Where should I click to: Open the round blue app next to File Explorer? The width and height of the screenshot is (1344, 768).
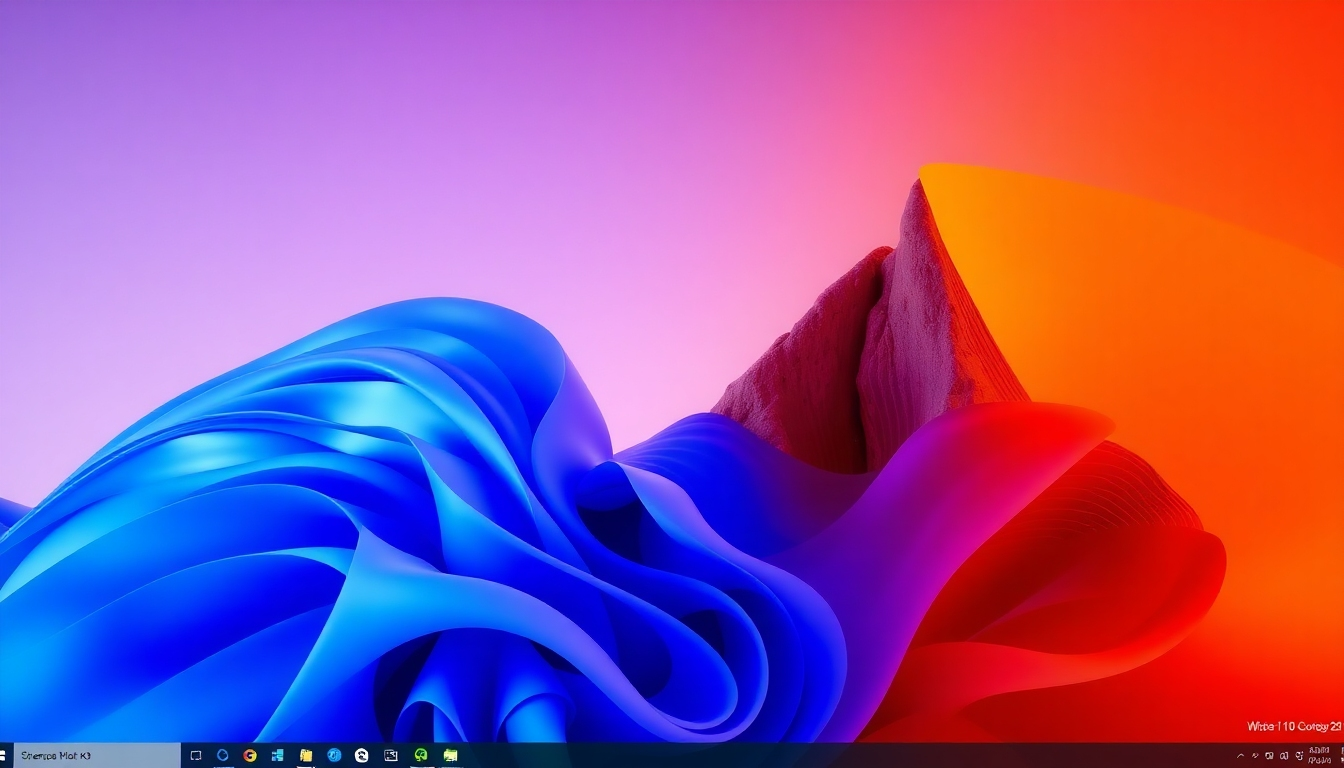pos(334,755)
